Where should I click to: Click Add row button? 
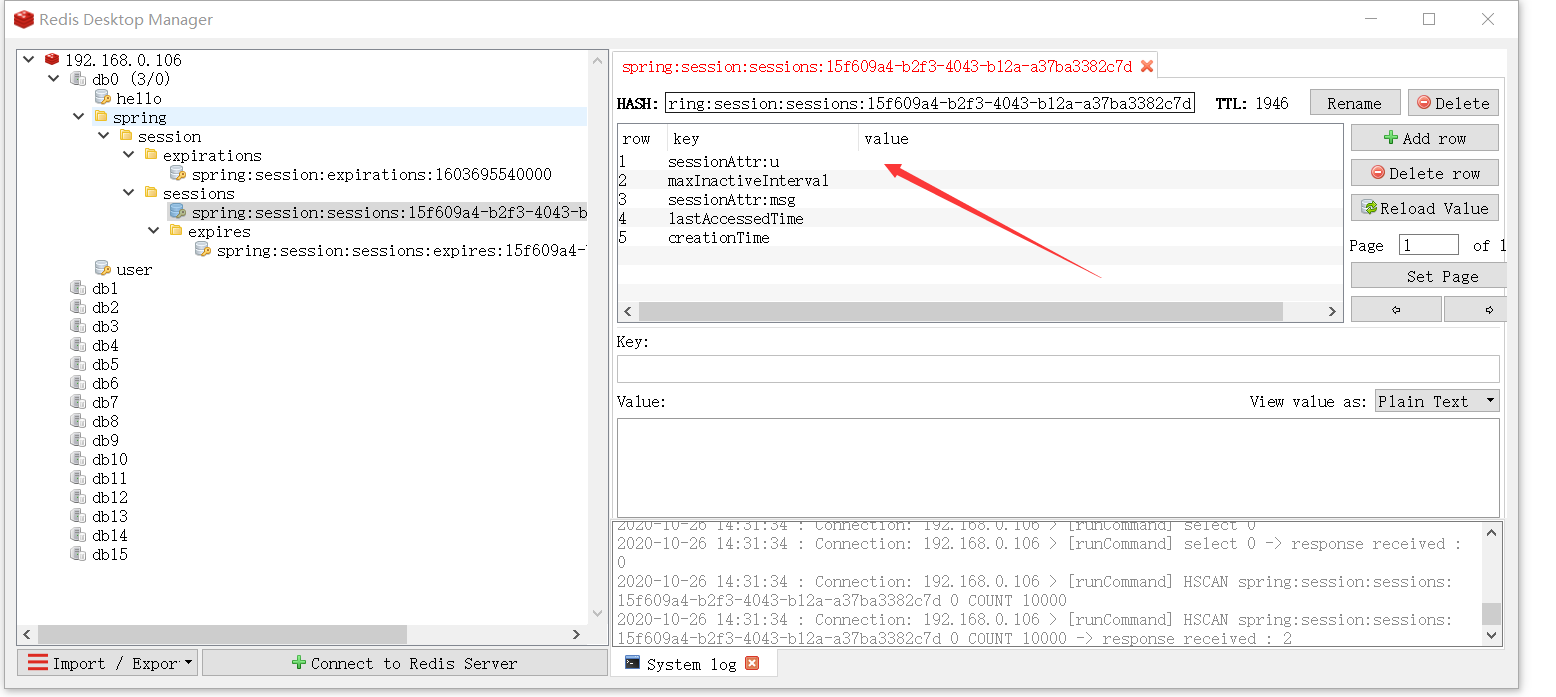tap(1424, 138)
